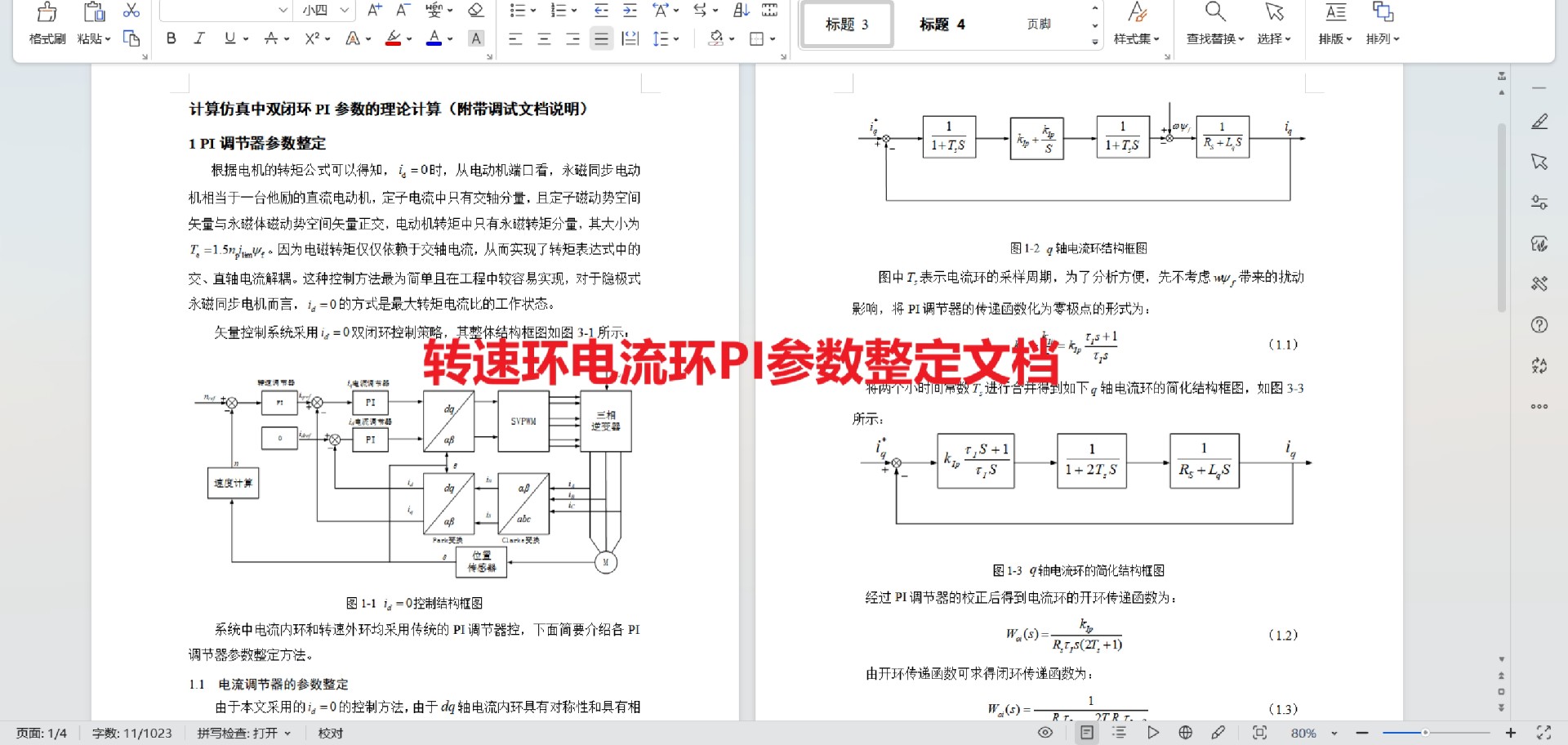This screenshot has width=1568, height=745.
Task: Open the 拼写检查 spell check dropdown
Action: (x=243, y=733)
